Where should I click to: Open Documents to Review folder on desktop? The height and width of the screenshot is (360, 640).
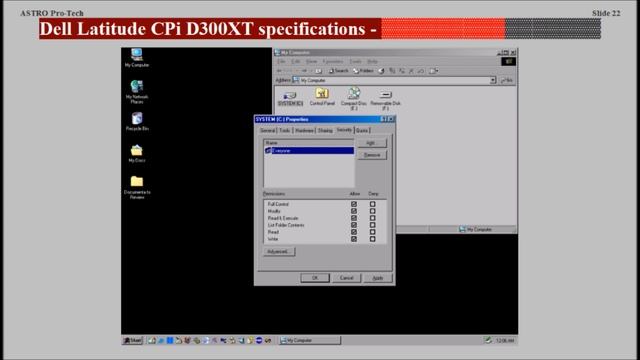(x=137, y=187)
